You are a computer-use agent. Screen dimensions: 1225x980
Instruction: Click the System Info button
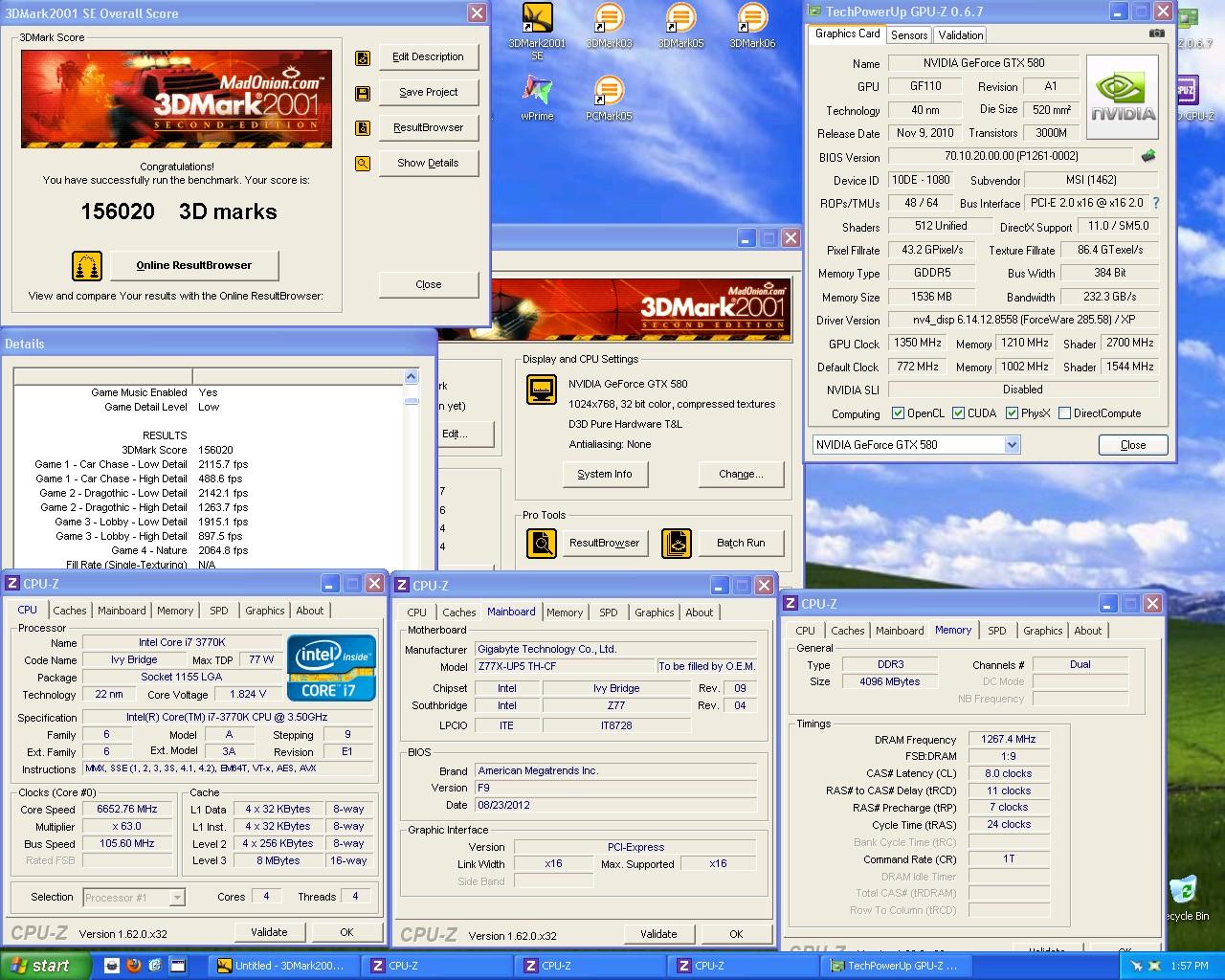click(605, 474)
